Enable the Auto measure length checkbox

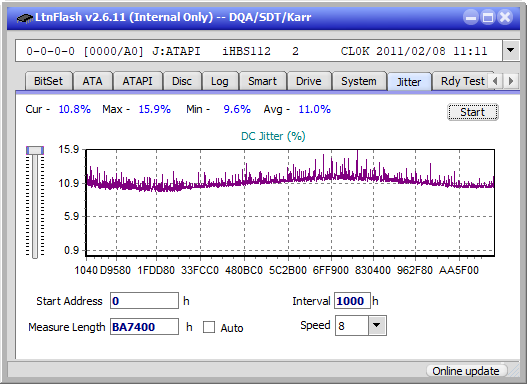click(x=209, y=327)
